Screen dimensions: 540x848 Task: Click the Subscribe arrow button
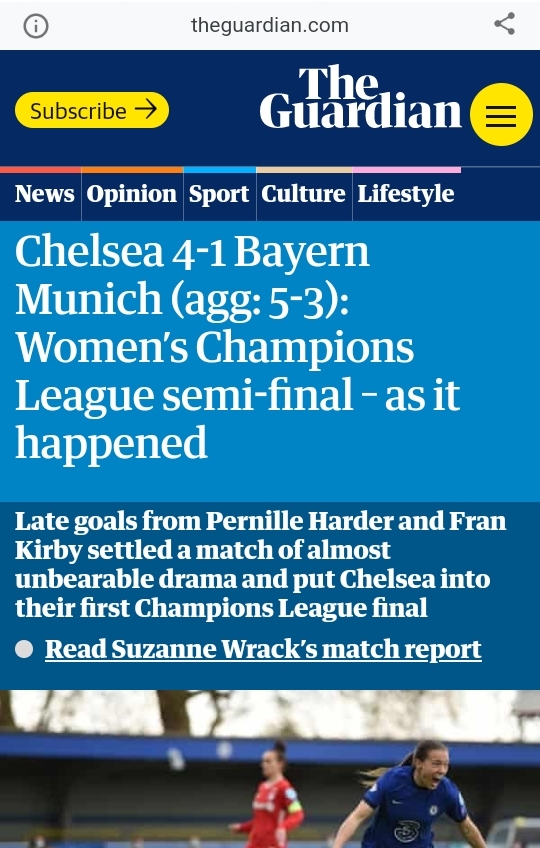[92, 110]
